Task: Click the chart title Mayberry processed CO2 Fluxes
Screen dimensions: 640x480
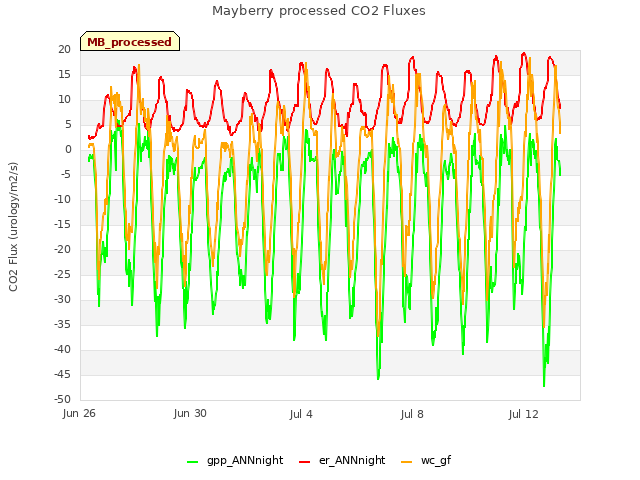Action: pos(319,11)
